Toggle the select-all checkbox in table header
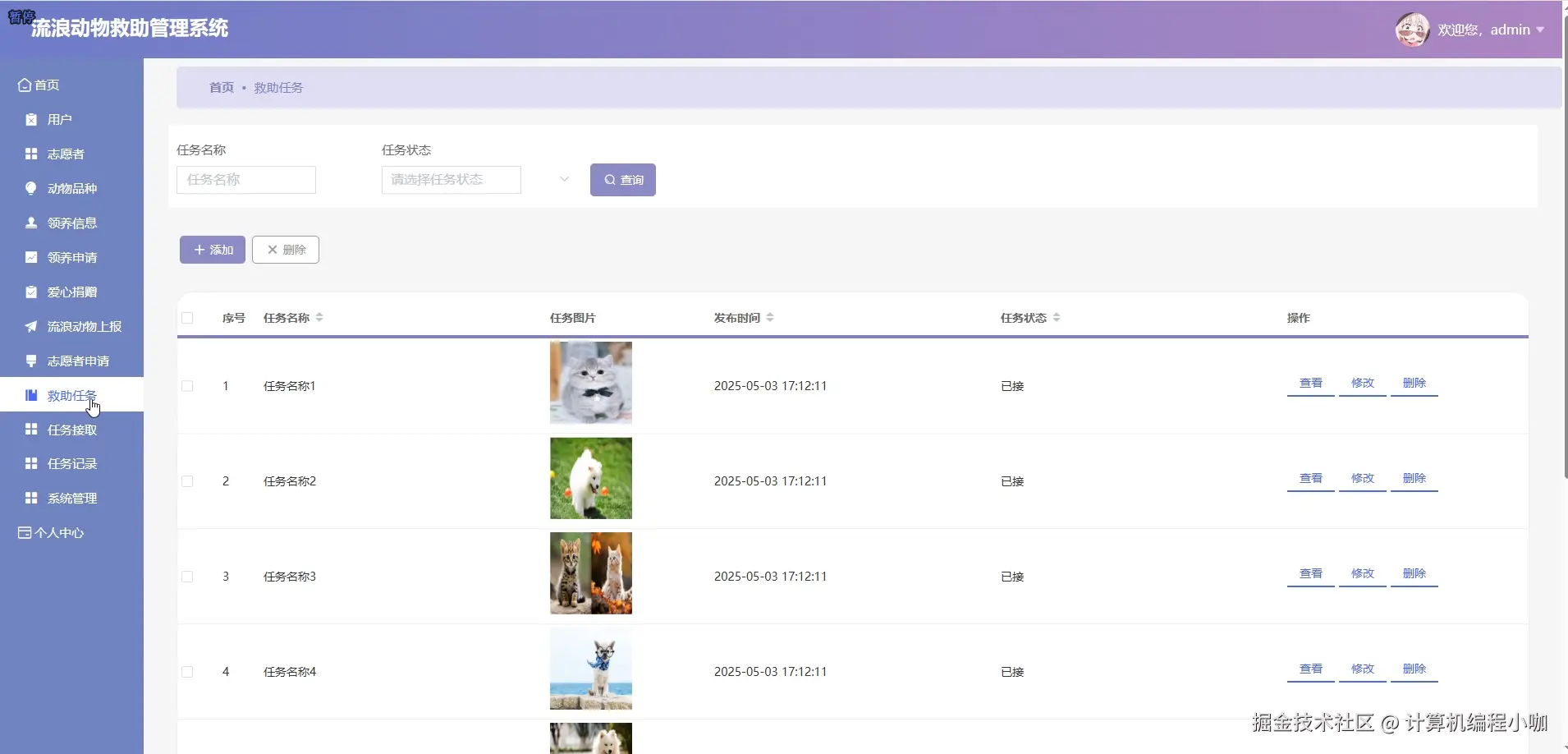This screenshot has height=754, width=1568. [187, 318]
